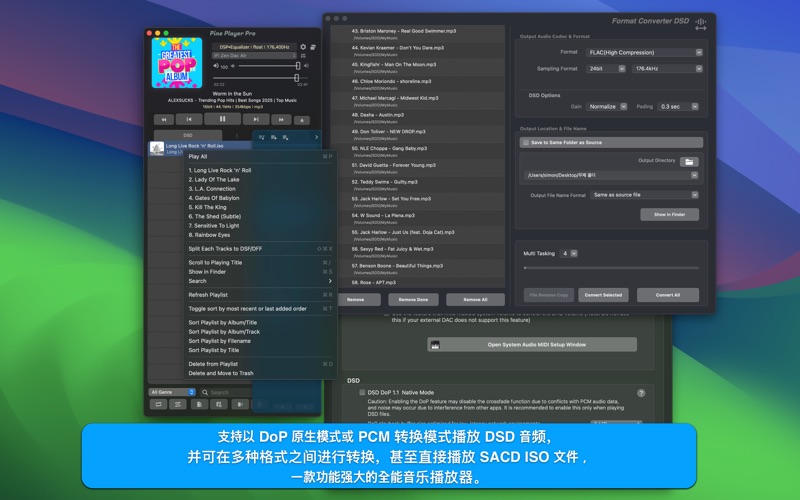Viewport: 800px width, 500px height.
Task: Click the second playlist icon with arrow in blue panel
Action: point(273,137)
